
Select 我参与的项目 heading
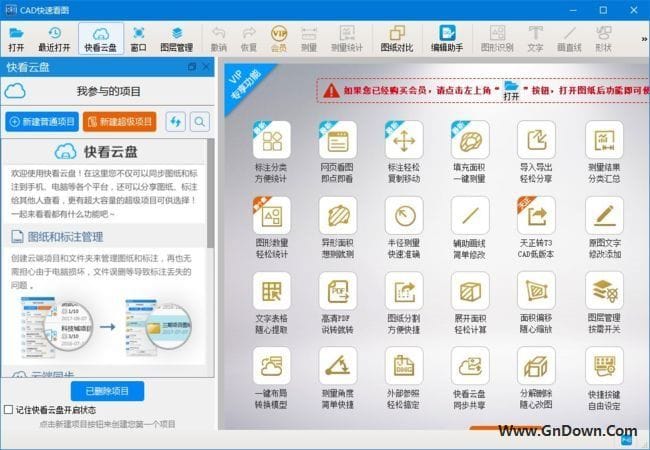coord(109,91)
